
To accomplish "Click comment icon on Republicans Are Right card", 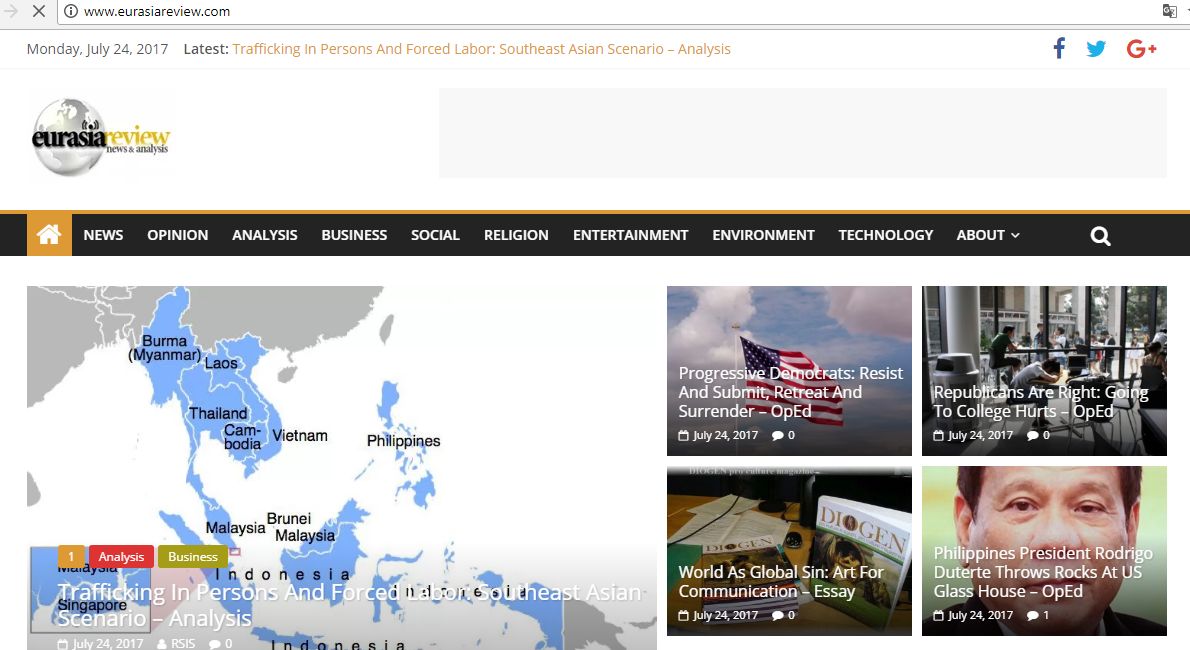I will point(1033,436).
